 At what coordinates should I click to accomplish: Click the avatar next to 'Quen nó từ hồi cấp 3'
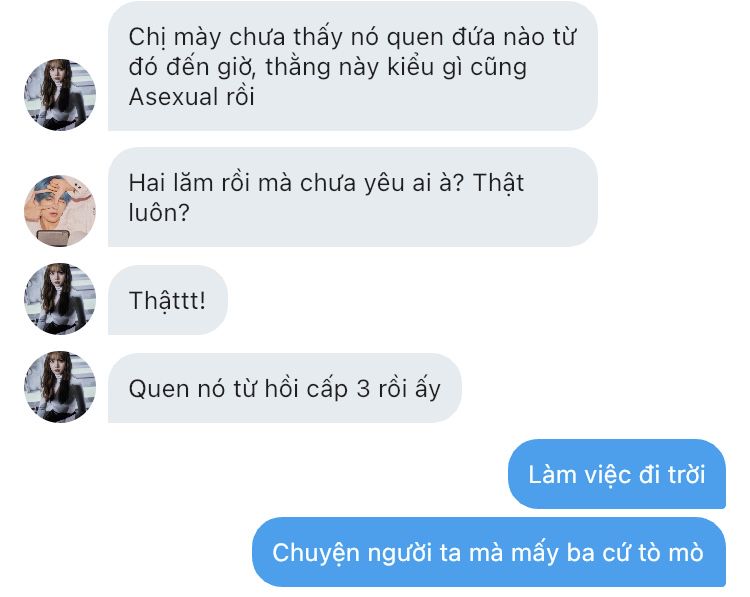60,387
